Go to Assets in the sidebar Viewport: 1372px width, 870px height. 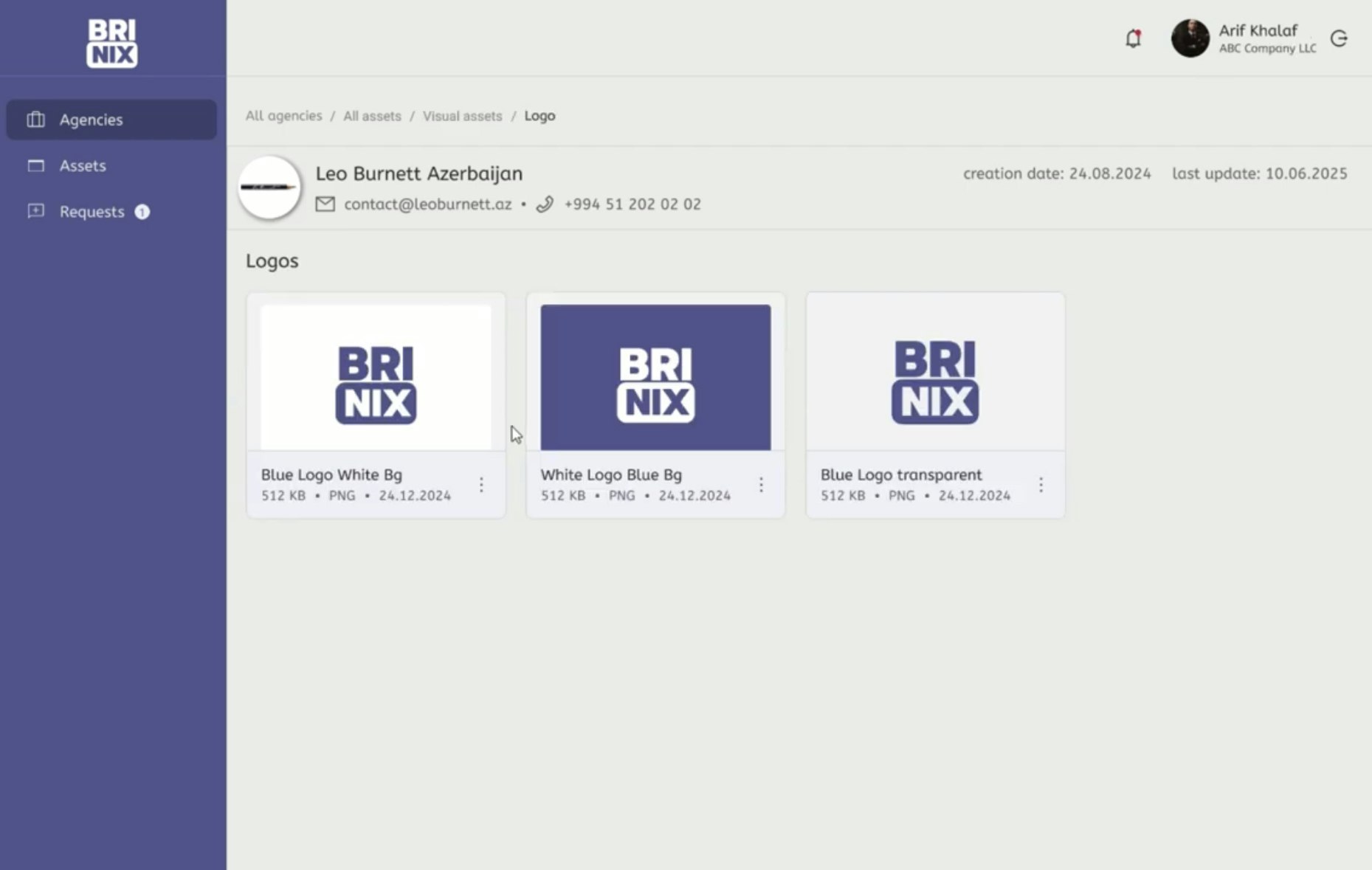click(111, 165)
